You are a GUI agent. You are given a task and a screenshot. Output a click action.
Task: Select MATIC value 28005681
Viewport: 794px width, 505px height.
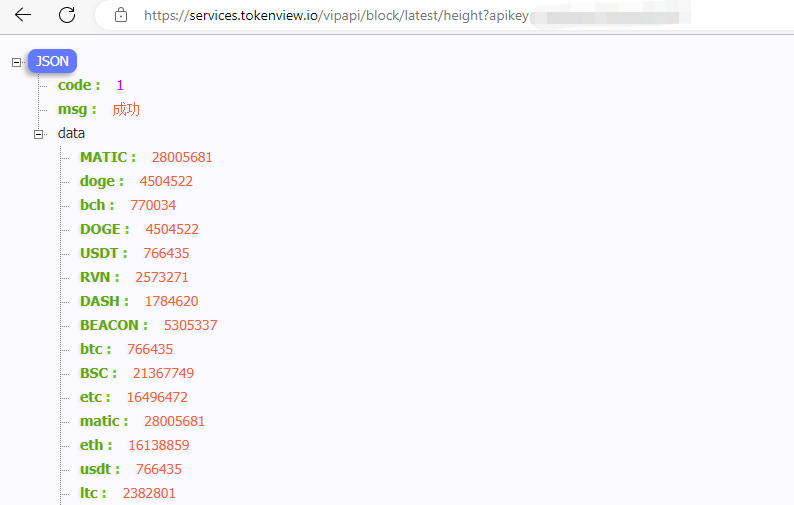(x=182, y=157)
